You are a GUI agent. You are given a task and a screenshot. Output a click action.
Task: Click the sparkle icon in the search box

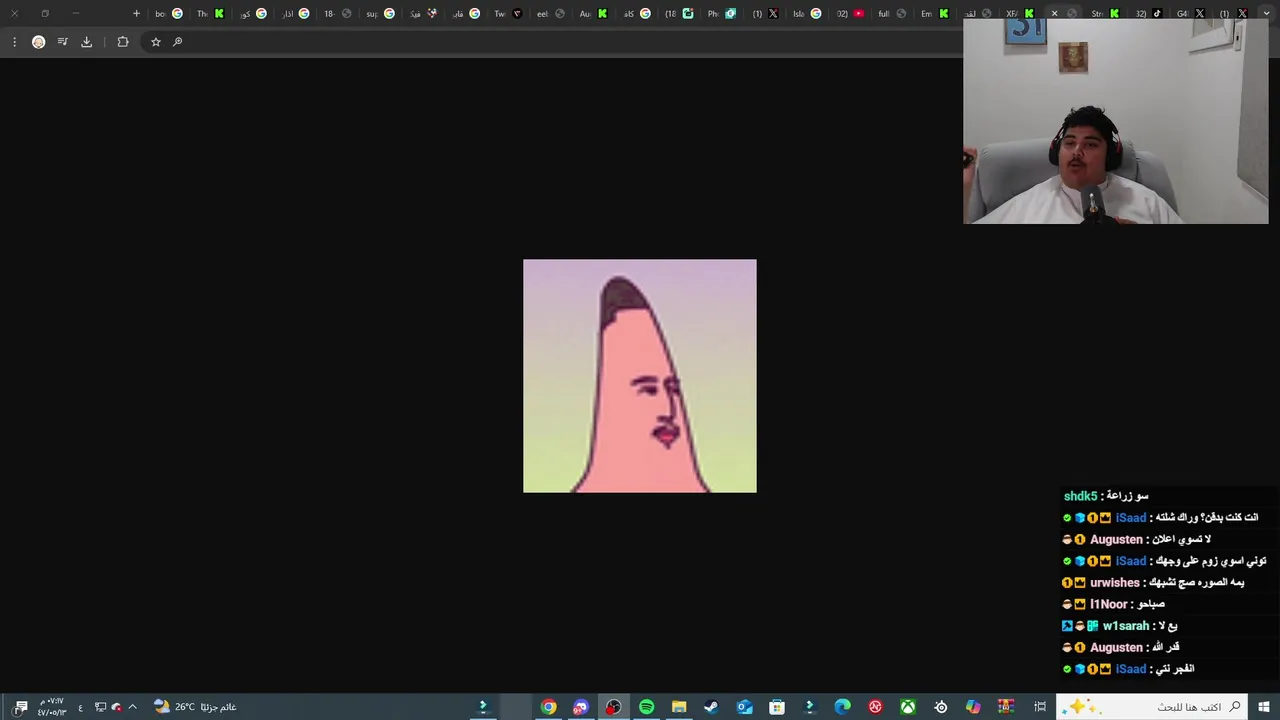[x=1082, y=707]
